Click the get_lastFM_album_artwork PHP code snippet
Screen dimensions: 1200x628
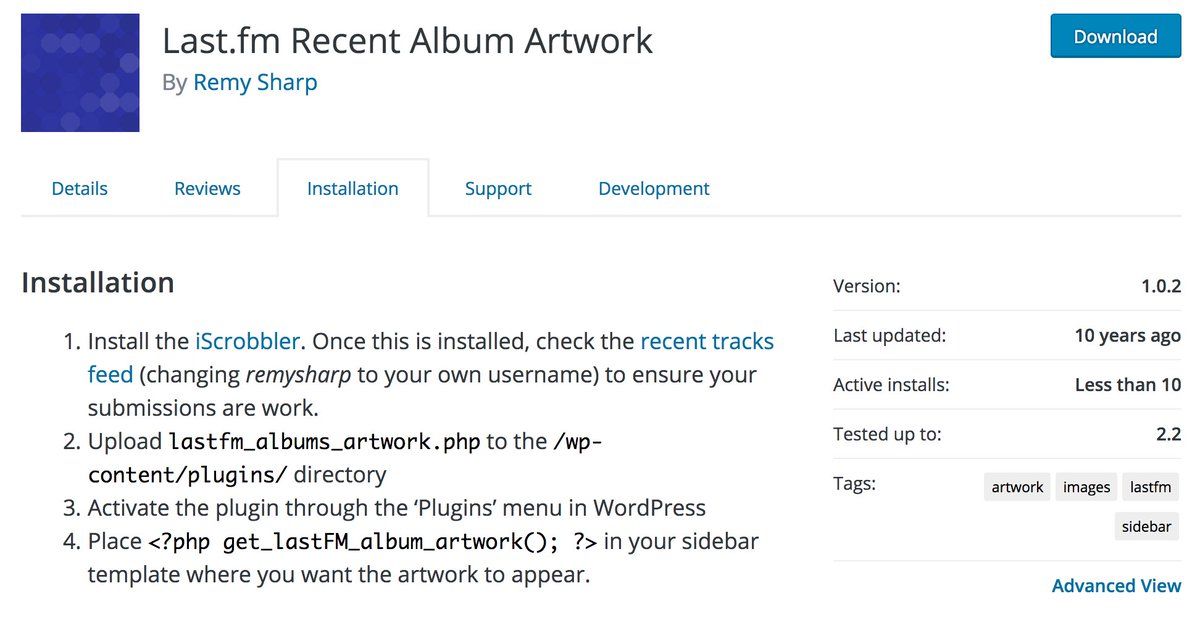coord(373,541)
